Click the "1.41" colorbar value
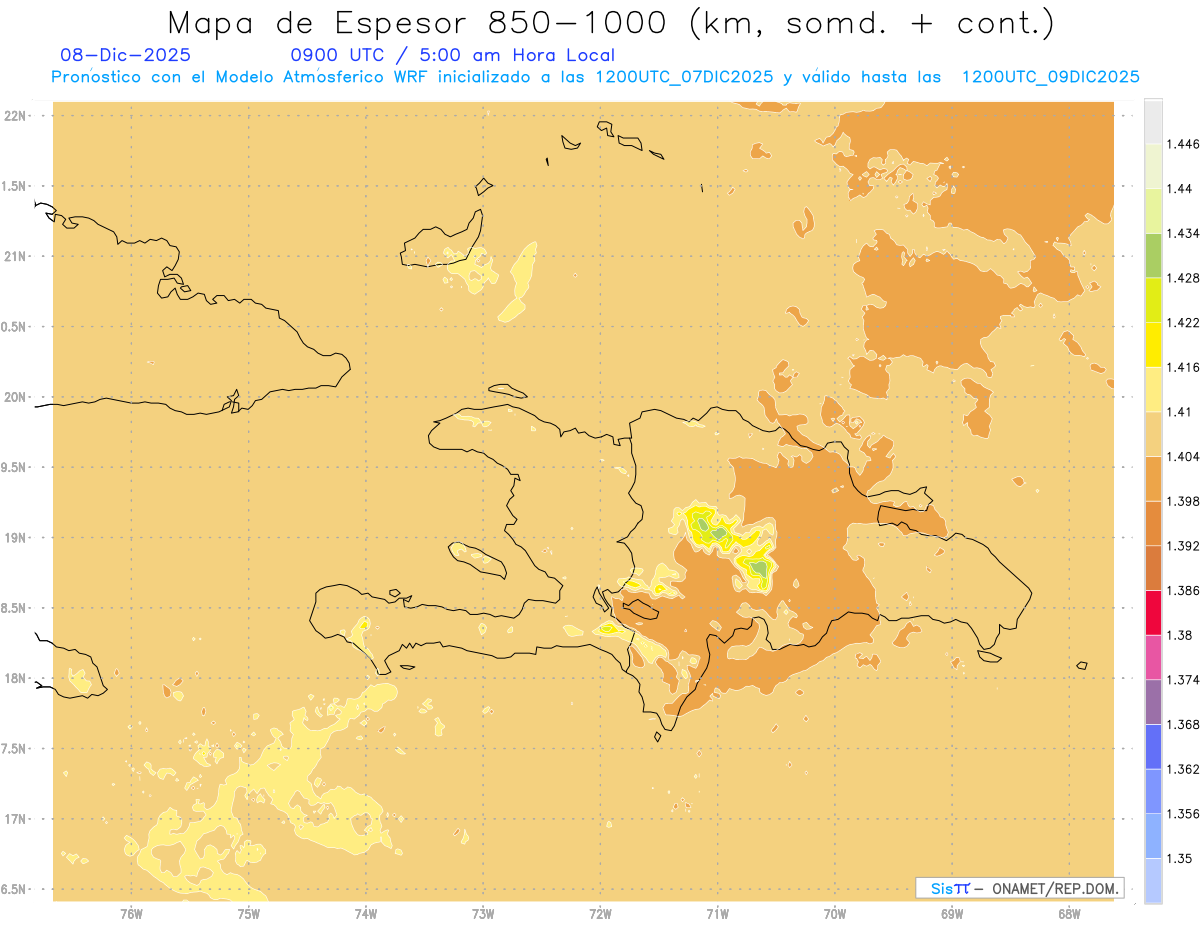The width and height of the screenshot is (1200, 927). [x=1179, y=412]
